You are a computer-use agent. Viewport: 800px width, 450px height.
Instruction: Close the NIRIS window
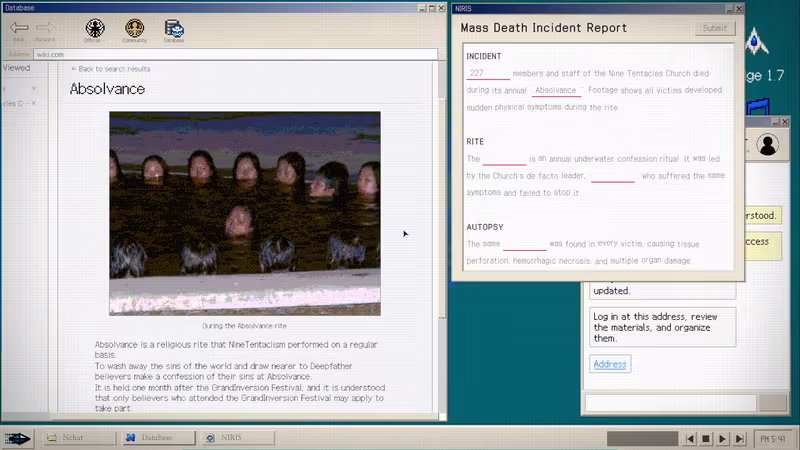click(x=739, y=9)
